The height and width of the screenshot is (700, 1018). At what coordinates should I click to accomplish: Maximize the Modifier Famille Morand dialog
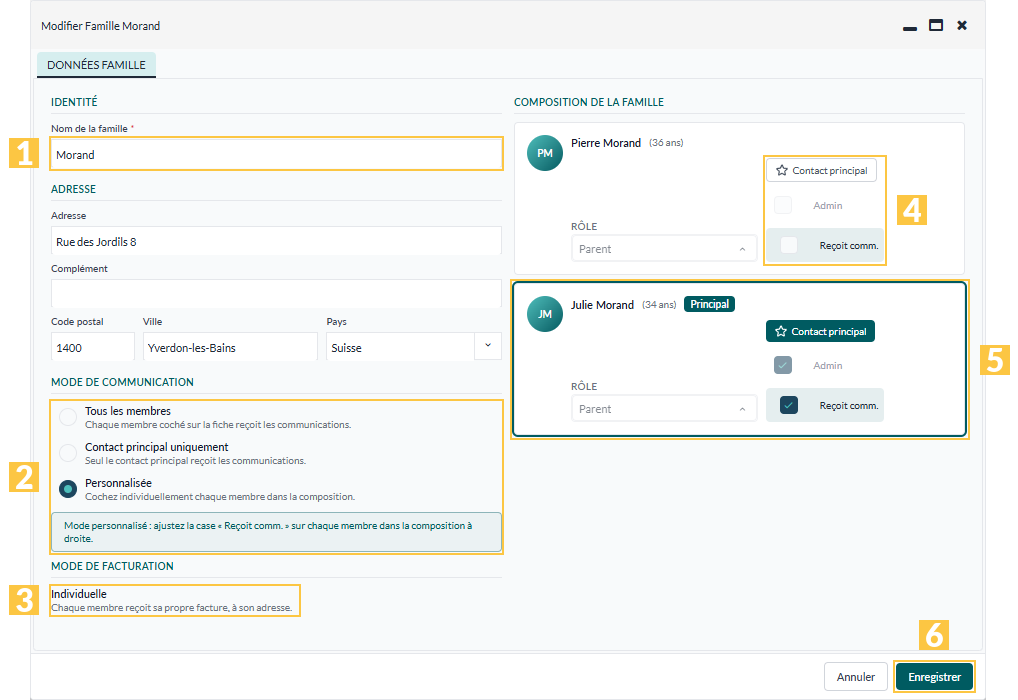[936, 25]
